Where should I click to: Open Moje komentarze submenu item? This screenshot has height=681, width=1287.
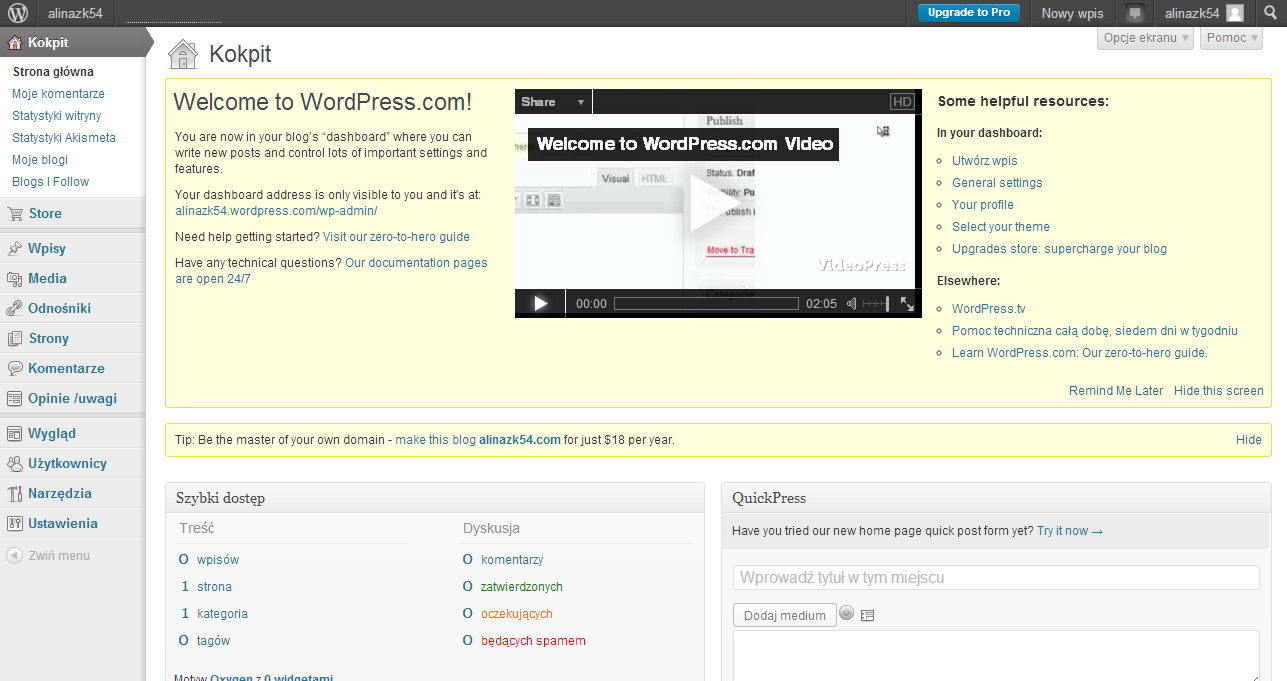58,94
